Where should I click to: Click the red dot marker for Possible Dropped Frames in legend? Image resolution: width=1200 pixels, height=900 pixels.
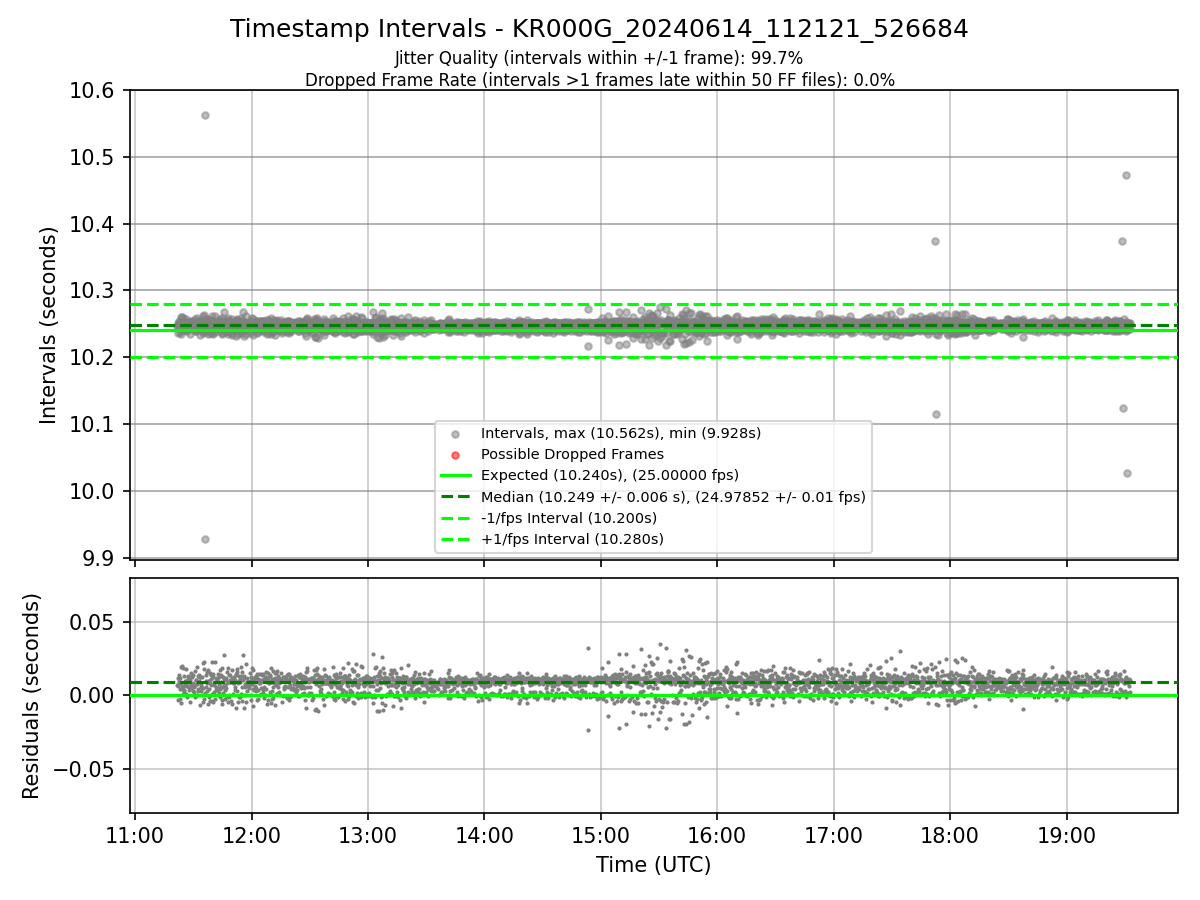(456, 455)
